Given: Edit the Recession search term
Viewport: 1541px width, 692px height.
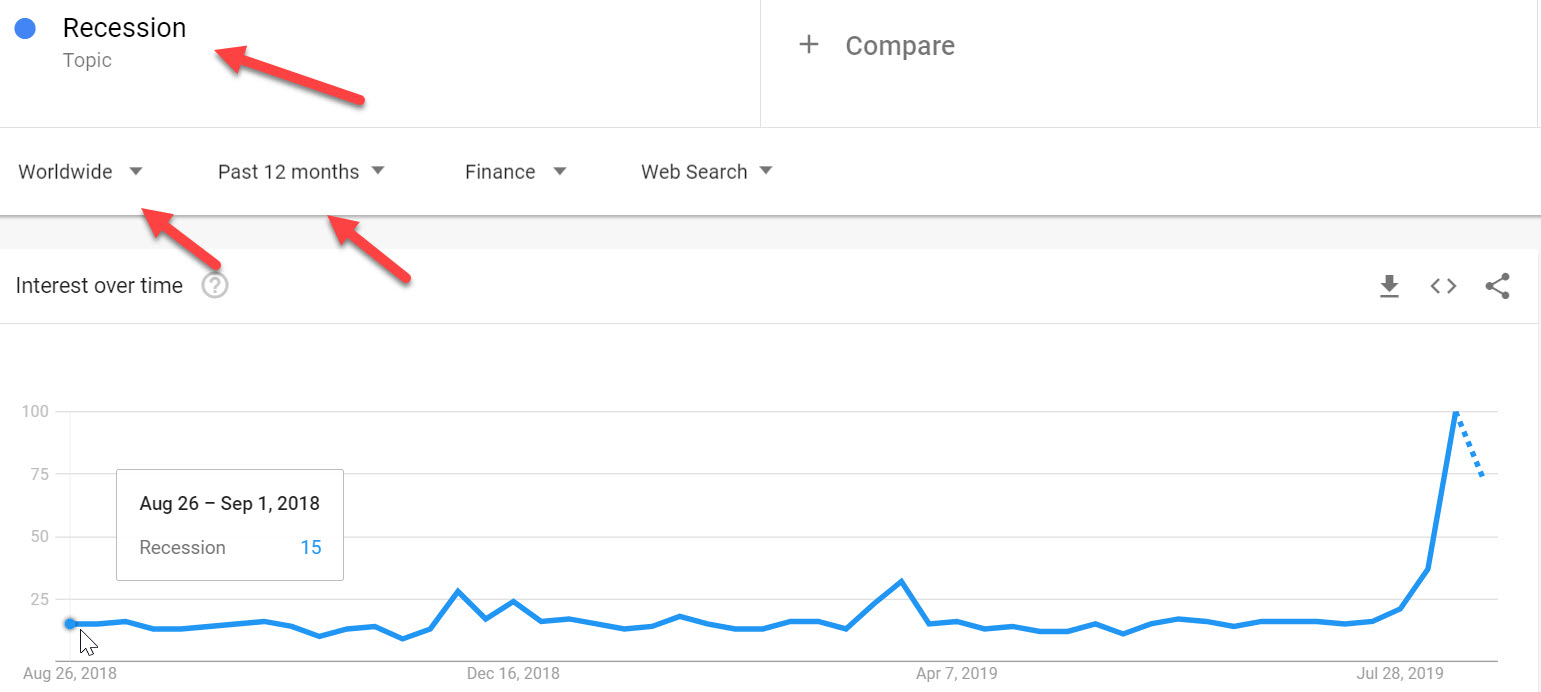Looking at the screenshot, I should pyautogui.click(x=124, y=28).
